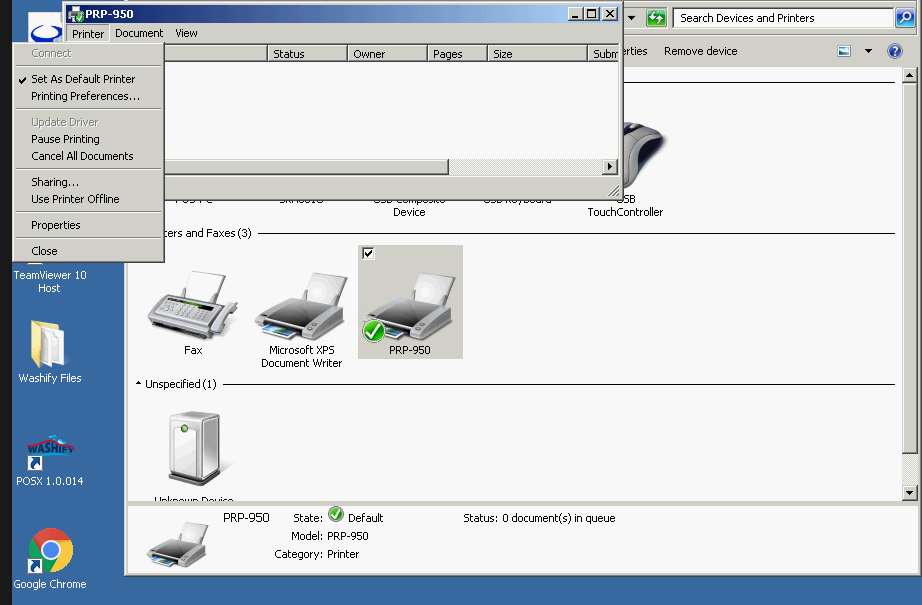
Task: Open the View menu
Action: [185, 33]
